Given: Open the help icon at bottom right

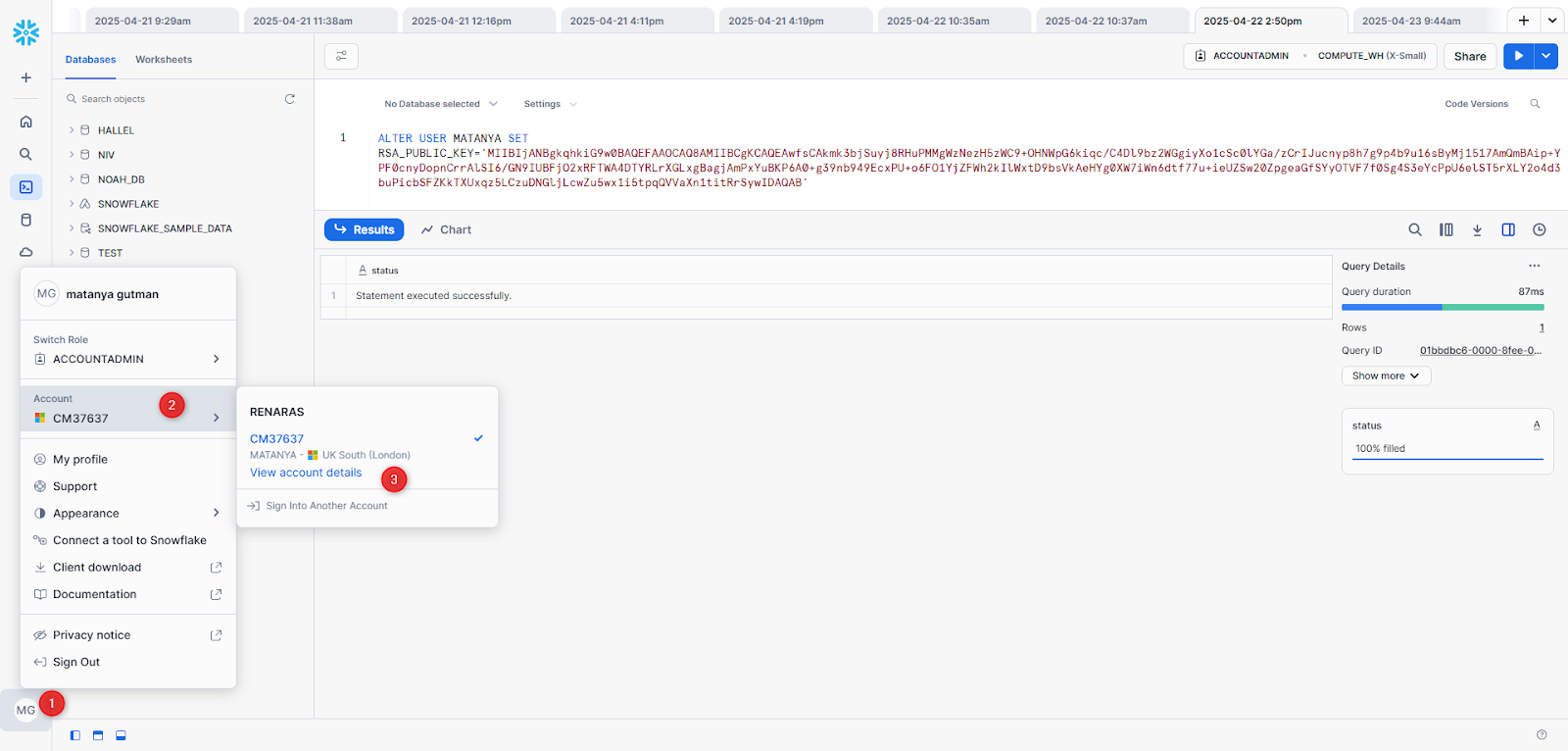Looking at the screenshot, I should click(1542, 734).
